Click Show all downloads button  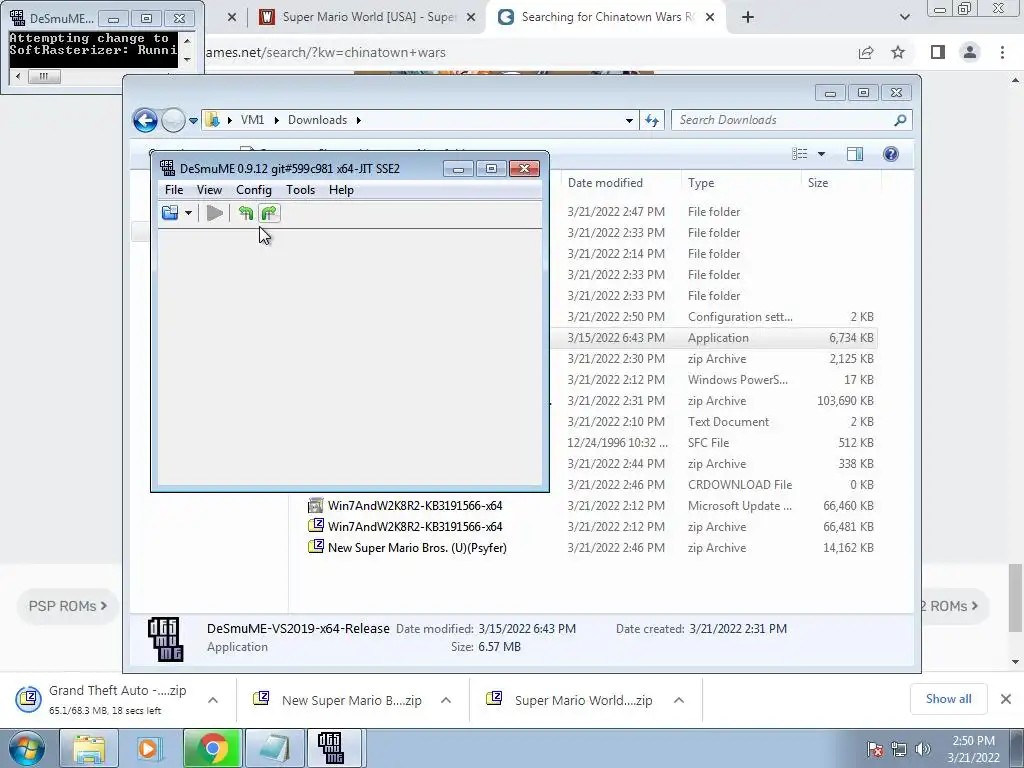(x=948, y=699)
